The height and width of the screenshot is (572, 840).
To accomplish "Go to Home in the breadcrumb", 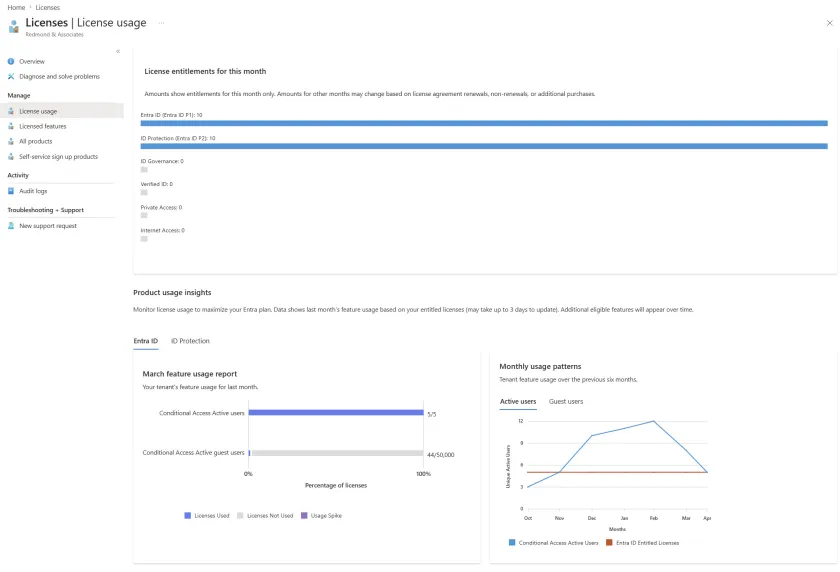I will pos(16,7).
